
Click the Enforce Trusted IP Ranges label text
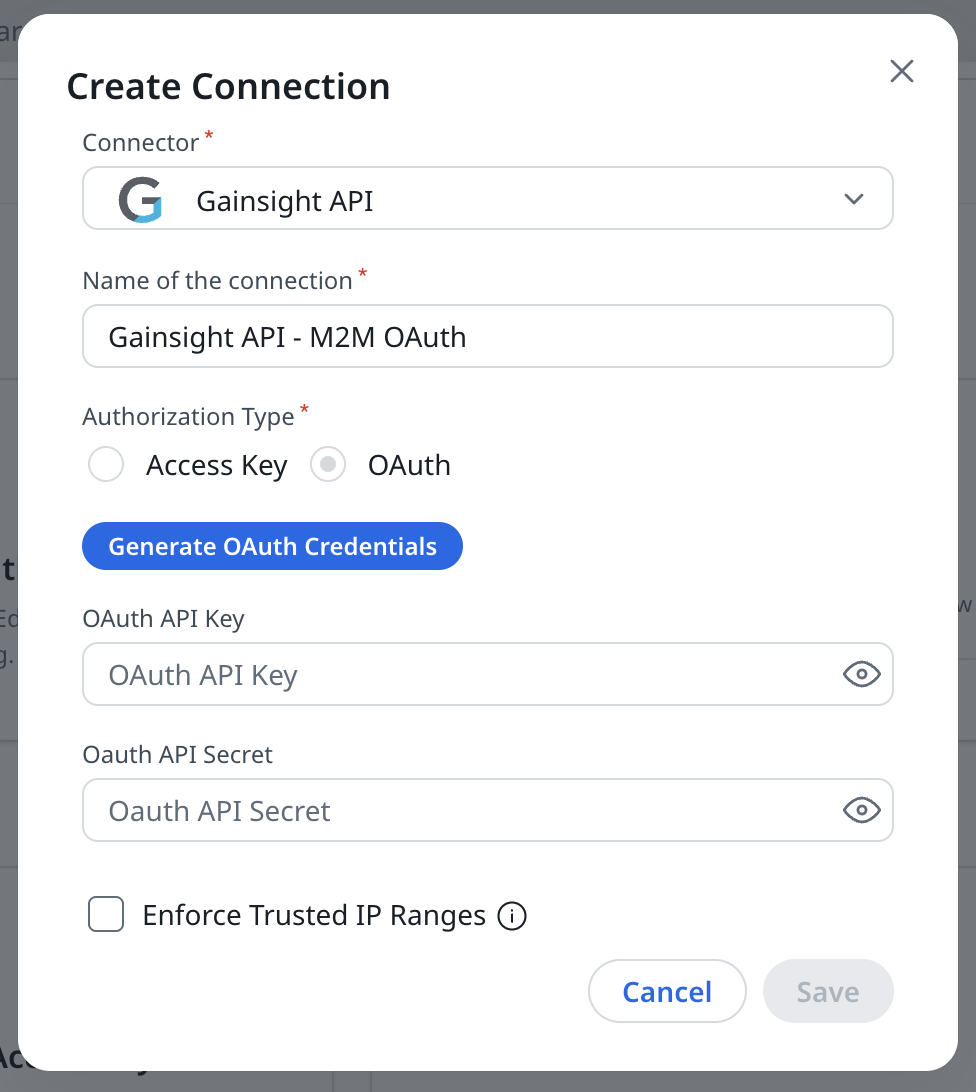[314, 915]
